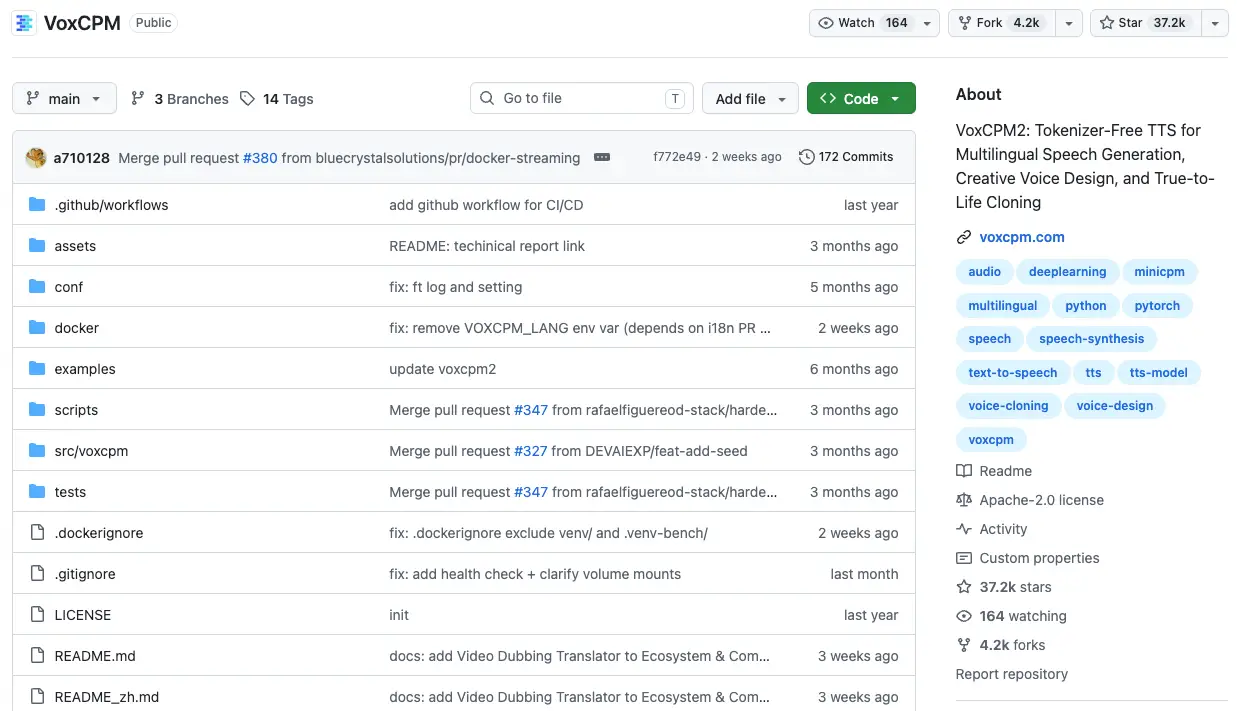This screenshot has height=711, width=1237.
Task: Click the VoxCPM repository logo icon
Action: coord(24,23)
